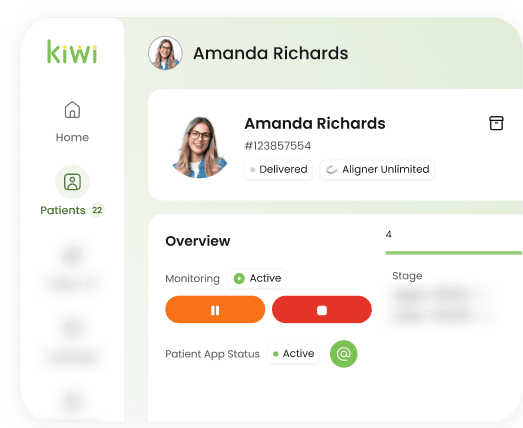Click the green @ email button
523x428 pixels.
point(344,354)
